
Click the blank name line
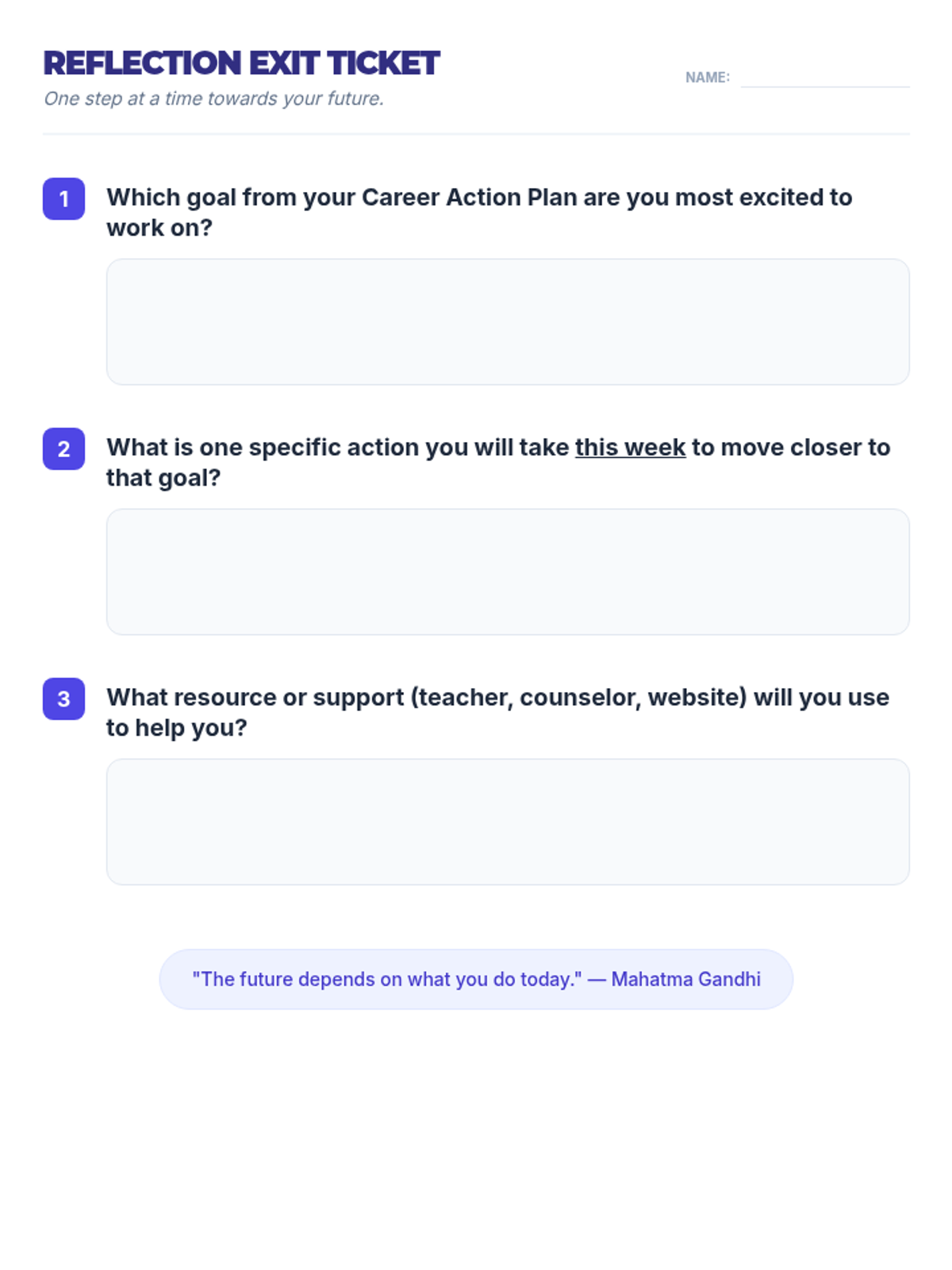coord(824,79)
